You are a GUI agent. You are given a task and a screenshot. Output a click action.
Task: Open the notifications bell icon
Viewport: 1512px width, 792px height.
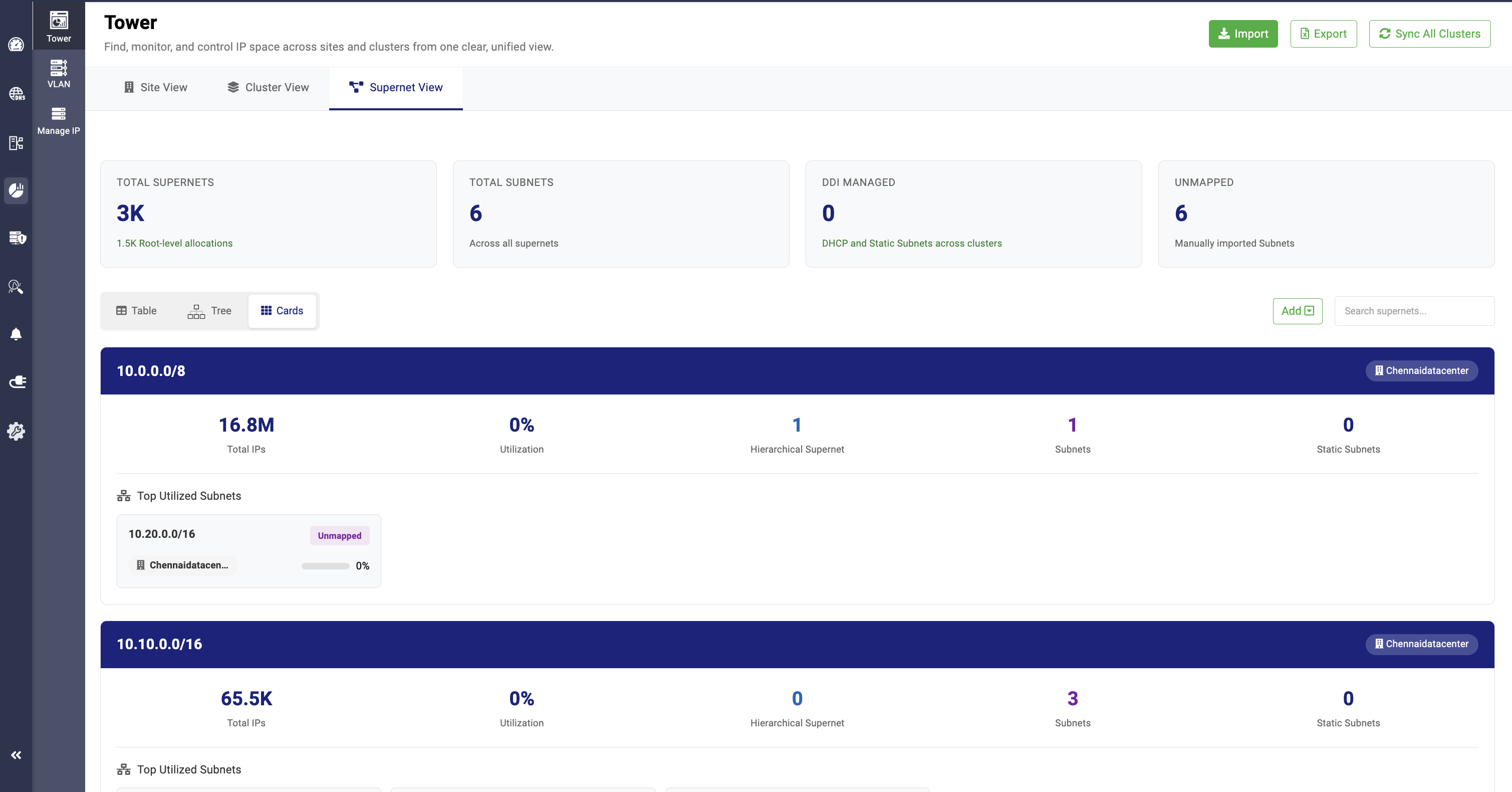16,334
